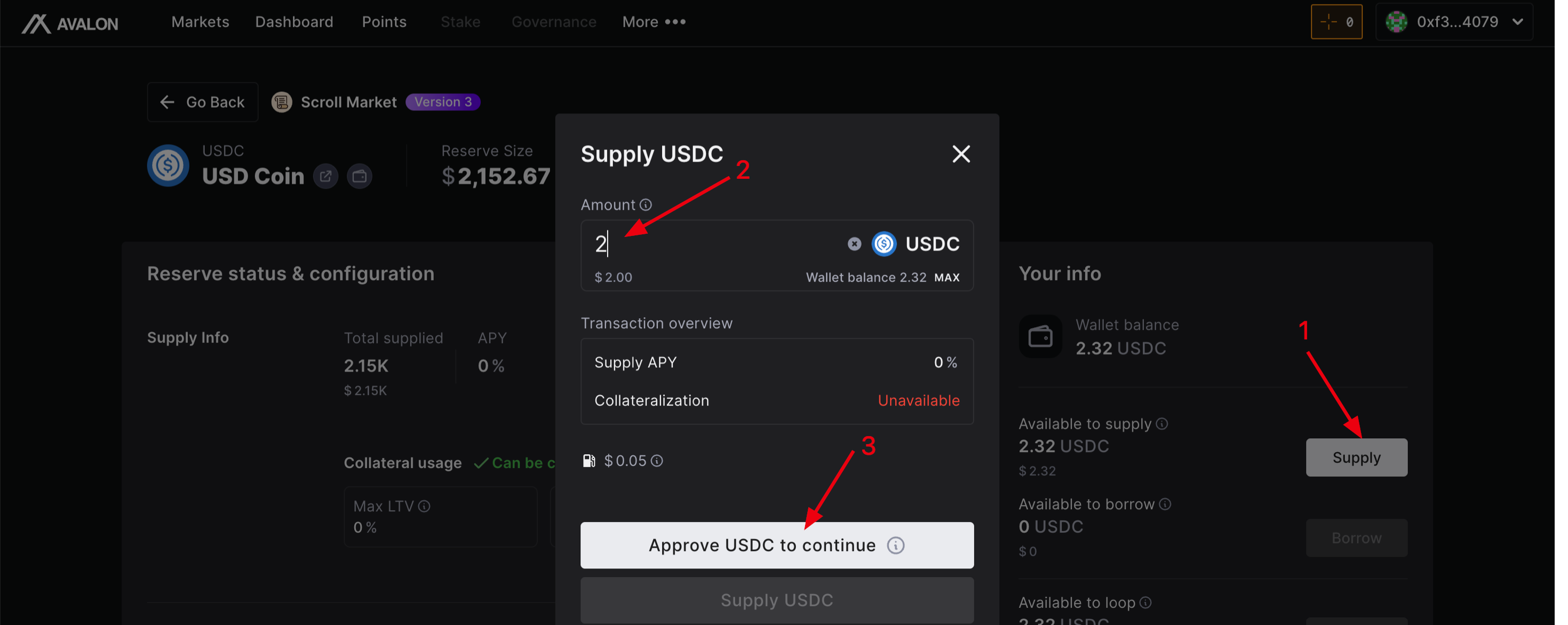Click the Scroll Market label
This screenshot has width=1568, height=625.
point(348,102)
